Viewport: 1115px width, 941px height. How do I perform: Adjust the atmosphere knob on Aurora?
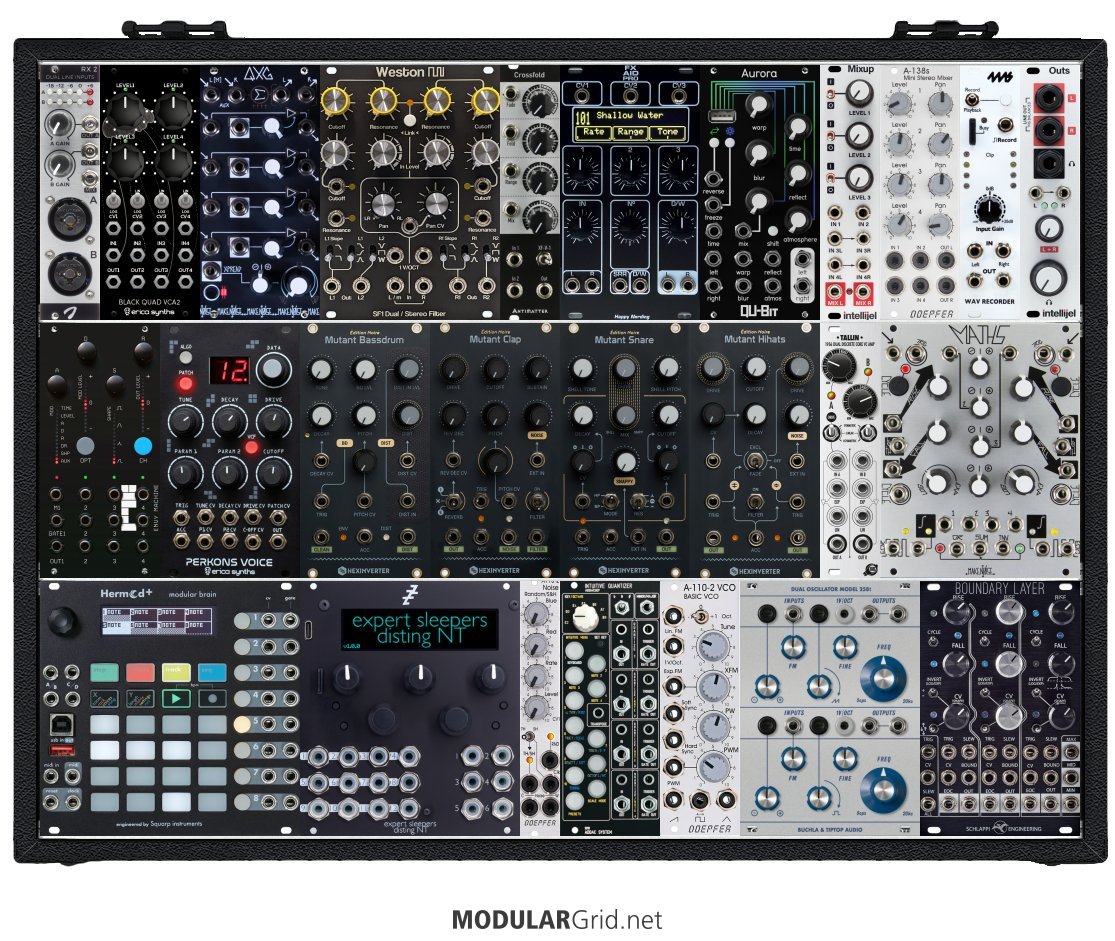[x=798, y=220]
